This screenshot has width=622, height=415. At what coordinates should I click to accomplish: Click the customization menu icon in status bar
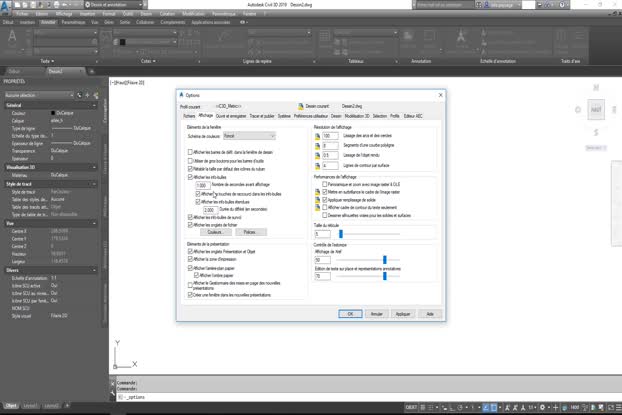pyautogui.click(x=618, y=407)
